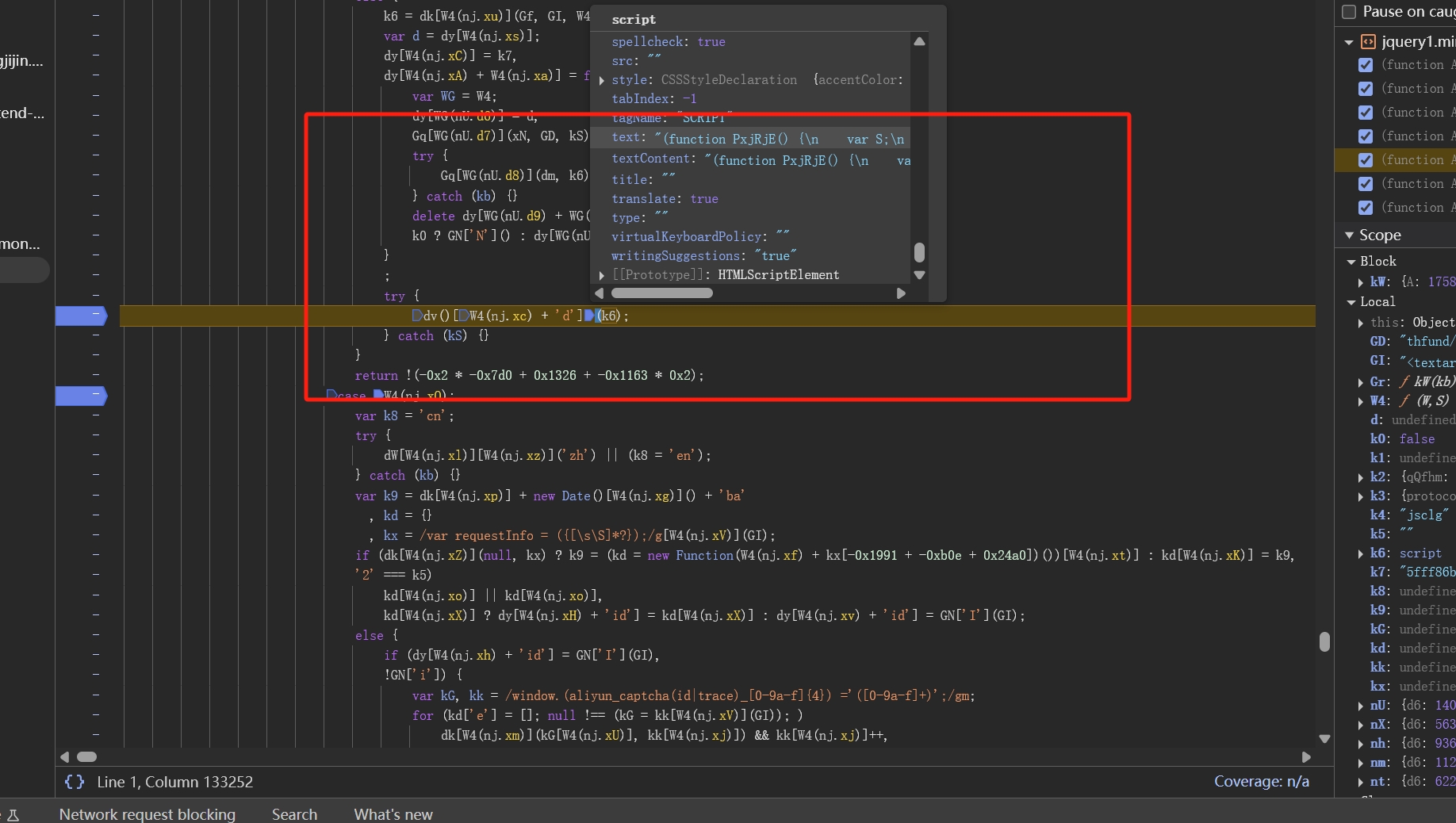Click the scroll-right arrow in the script tooltip
This screenshot has width=1456, height=823.
[901, 293]
